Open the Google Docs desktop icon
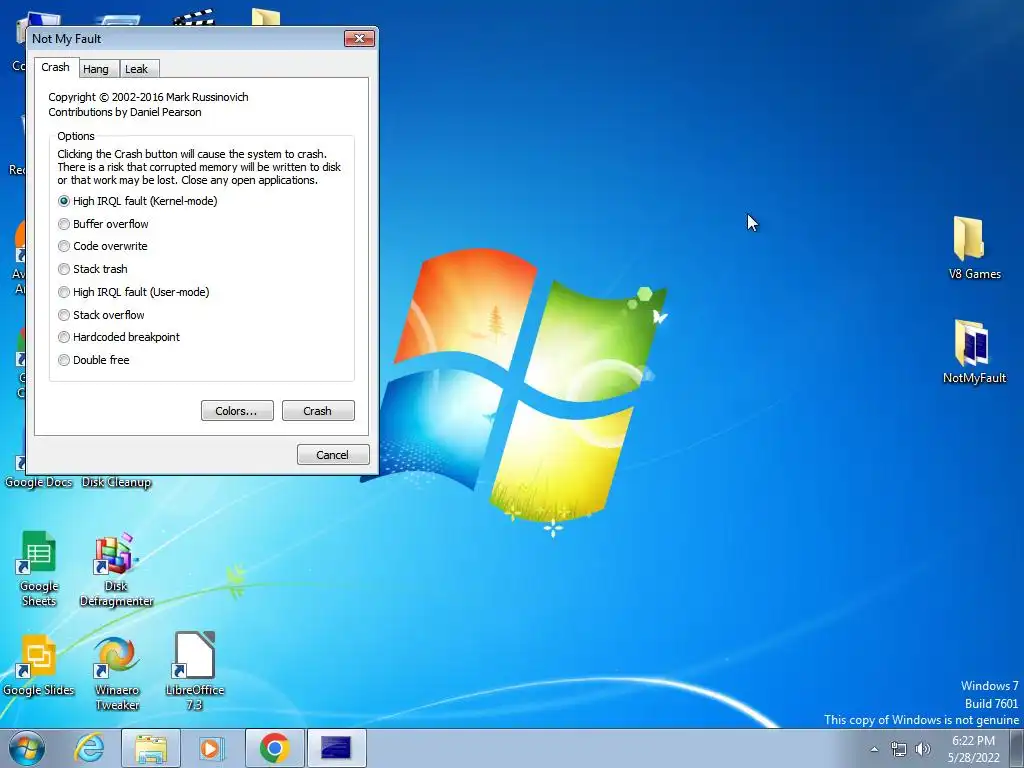This screenshot has width=1024, height=768. [39, 482]
